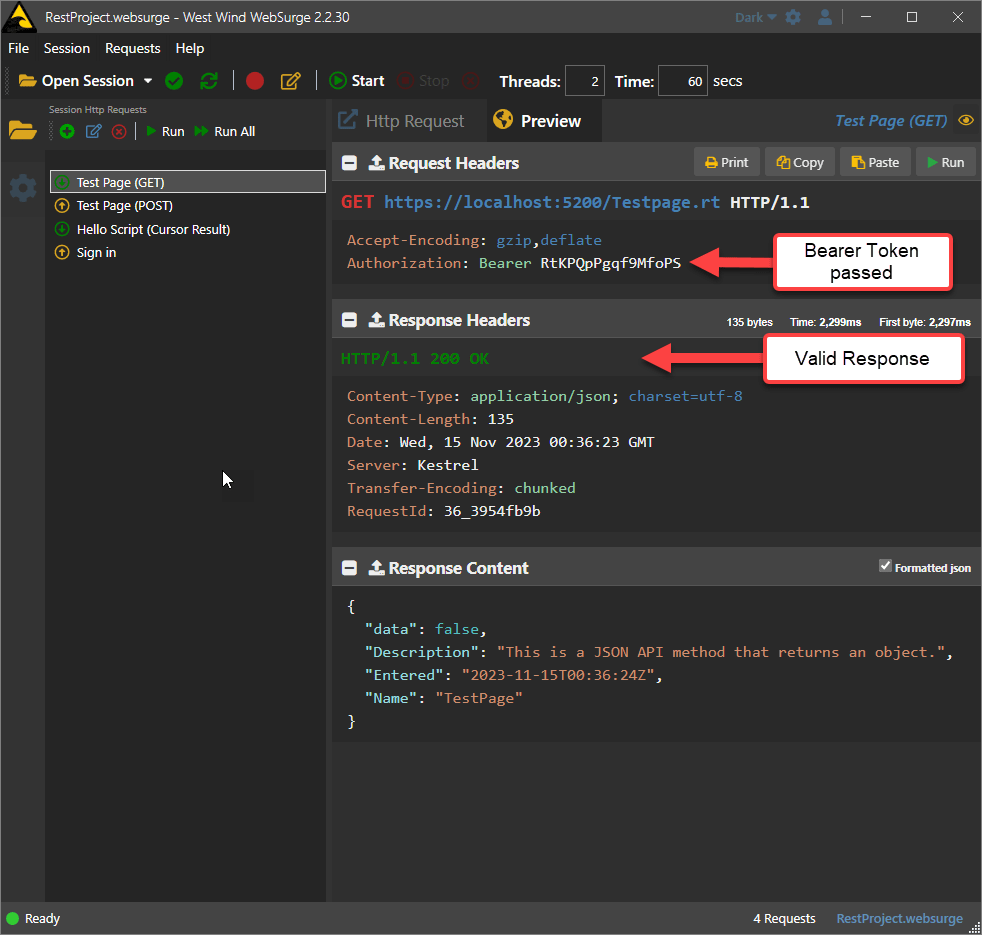The width and height of the screenshot is (982, 935).
Task: Click the HTTP/1.1 200 OK status line
Action: [x=415, y=358]
